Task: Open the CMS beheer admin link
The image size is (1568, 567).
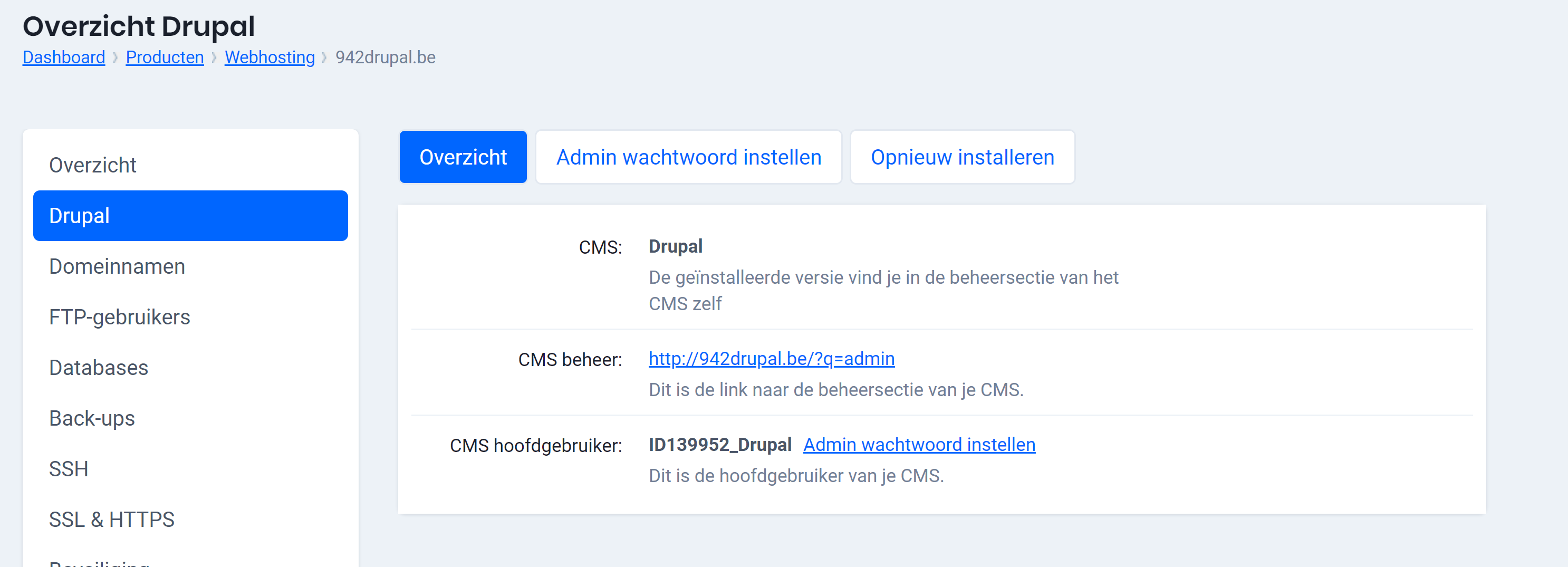Action: (x=771, y=359)
